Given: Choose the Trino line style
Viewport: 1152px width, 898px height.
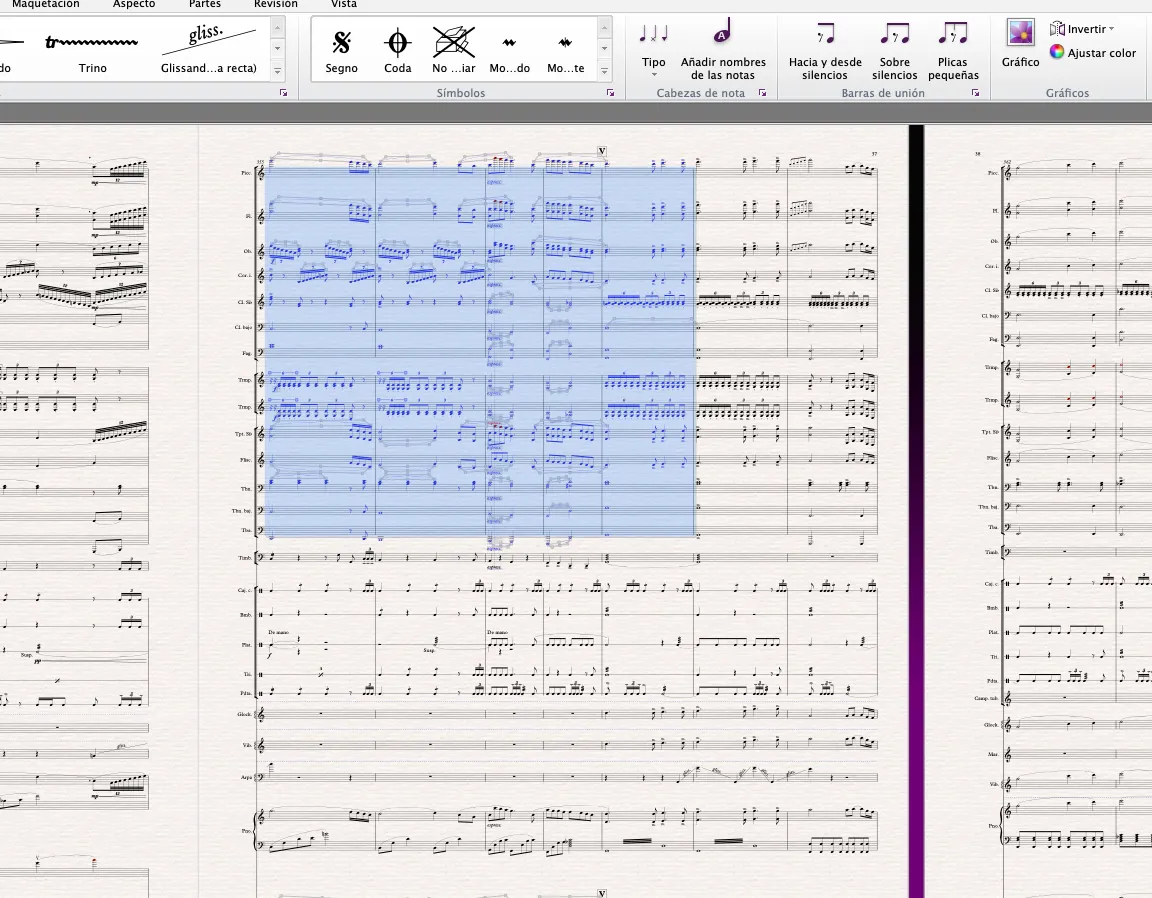Looking at the screenshot, I should point(92,50).
